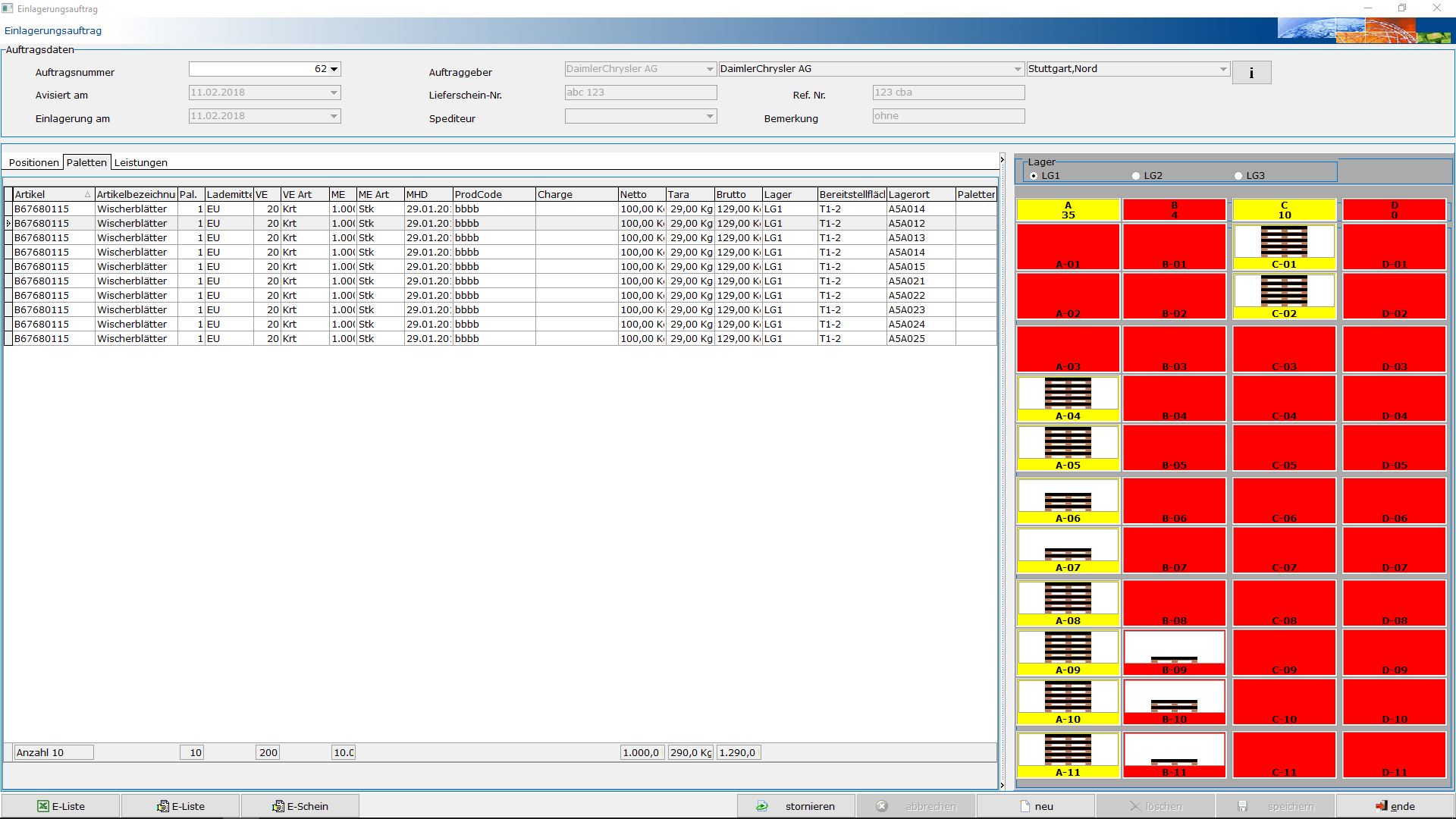Select pallet stack icon at C-01

(1284, 242)
